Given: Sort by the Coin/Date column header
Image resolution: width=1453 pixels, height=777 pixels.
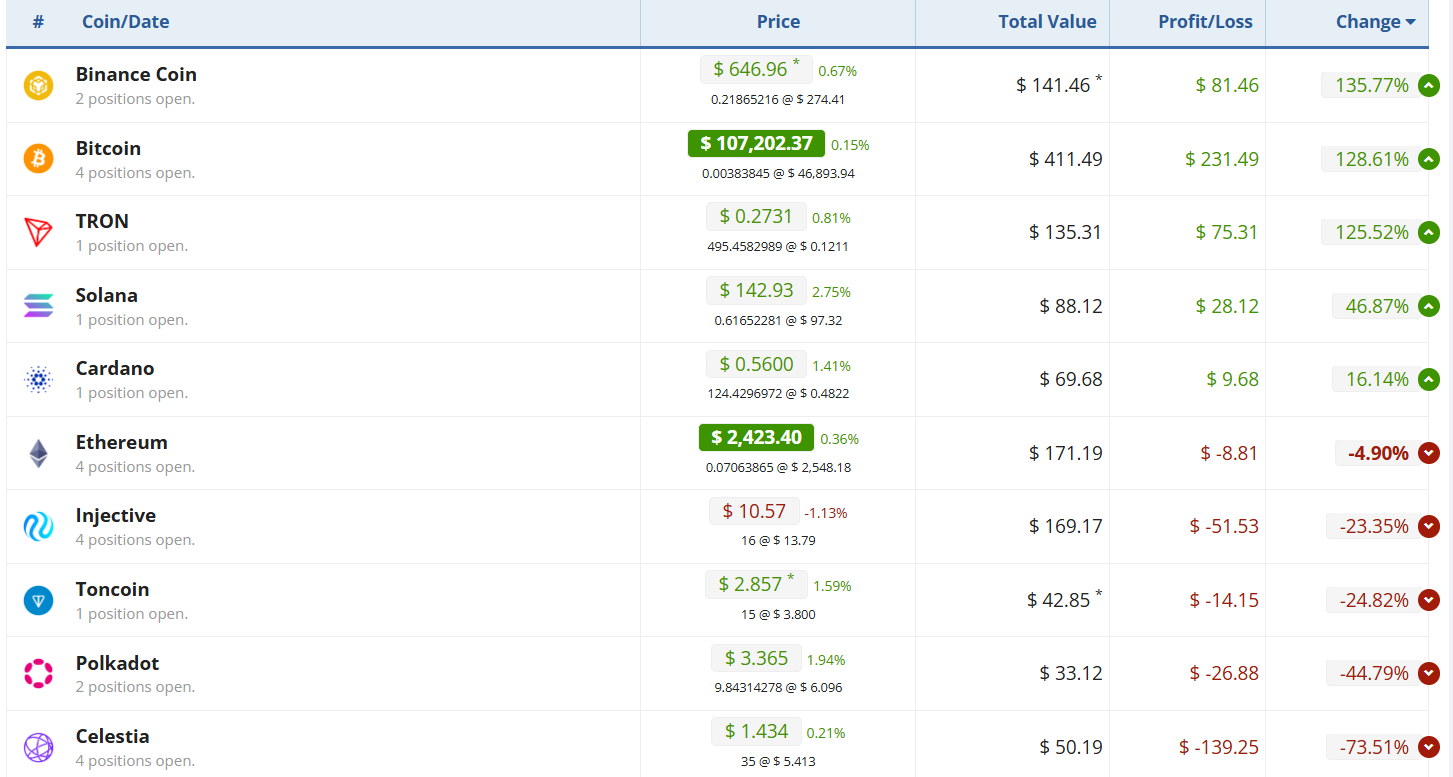Looking at the screenshot, I should [x=125, y=22].
